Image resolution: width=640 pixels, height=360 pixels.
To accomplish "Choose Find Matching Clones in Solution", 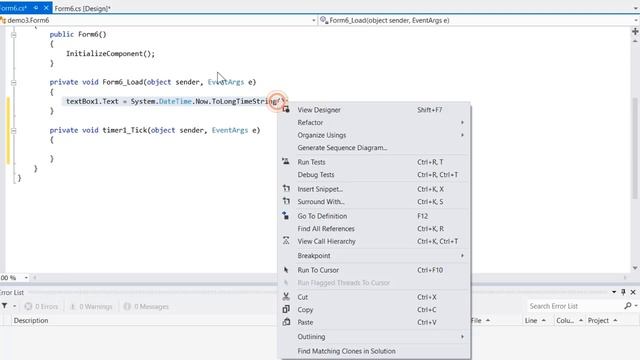I will pyautogui.click(x=374, y=351).
